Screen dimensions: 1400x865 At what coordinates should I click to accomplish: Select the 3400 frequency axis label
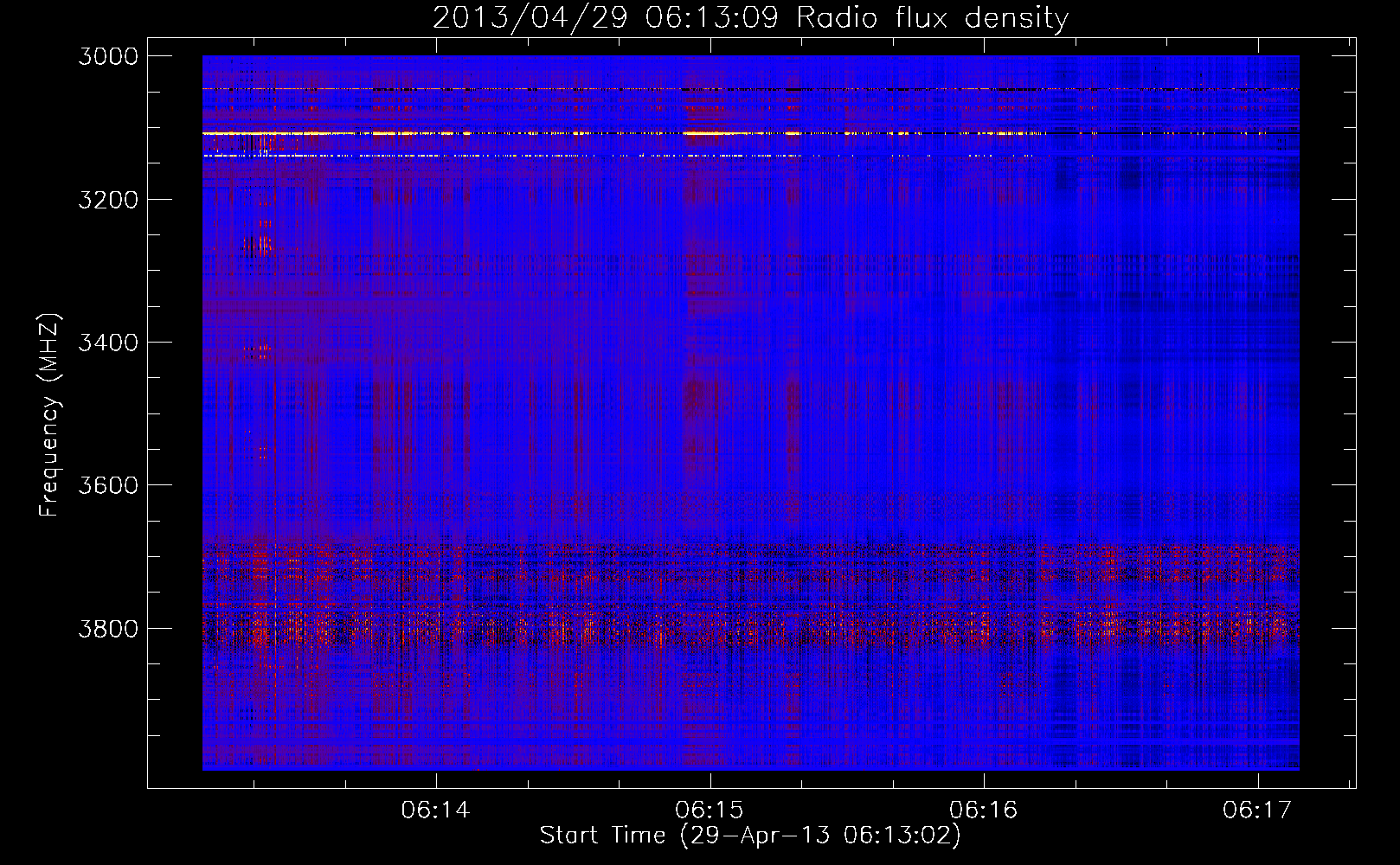[108, 343]
